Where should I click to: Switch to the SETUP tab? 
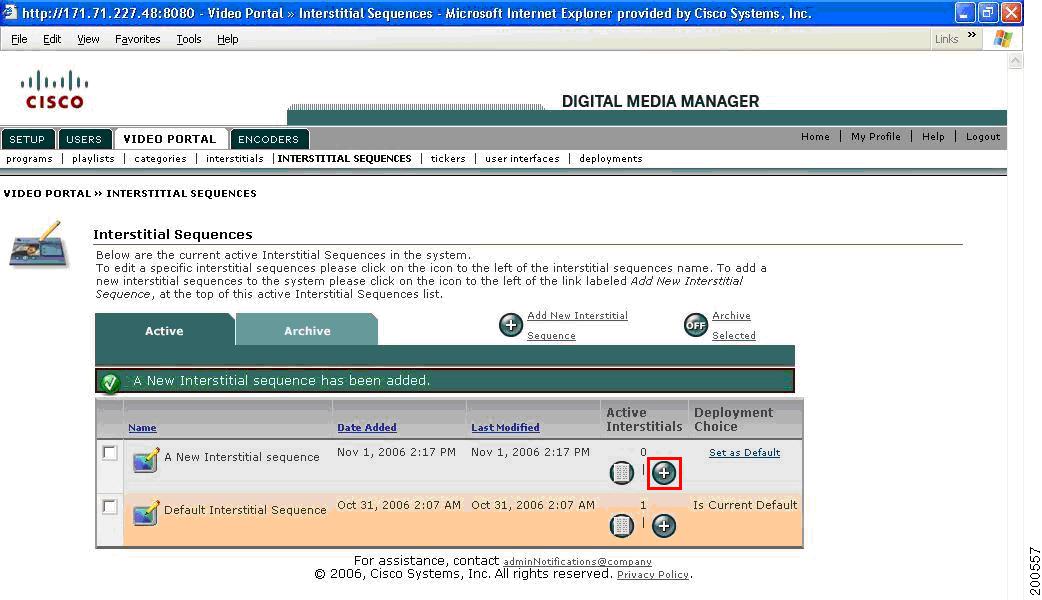(27, 139)
